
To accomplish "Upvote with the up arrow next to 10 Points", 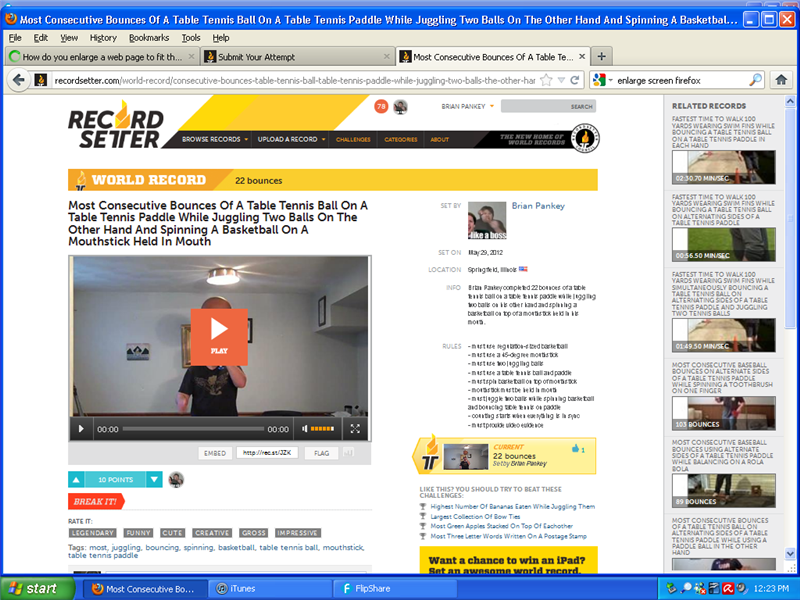I will click(76, 480).
